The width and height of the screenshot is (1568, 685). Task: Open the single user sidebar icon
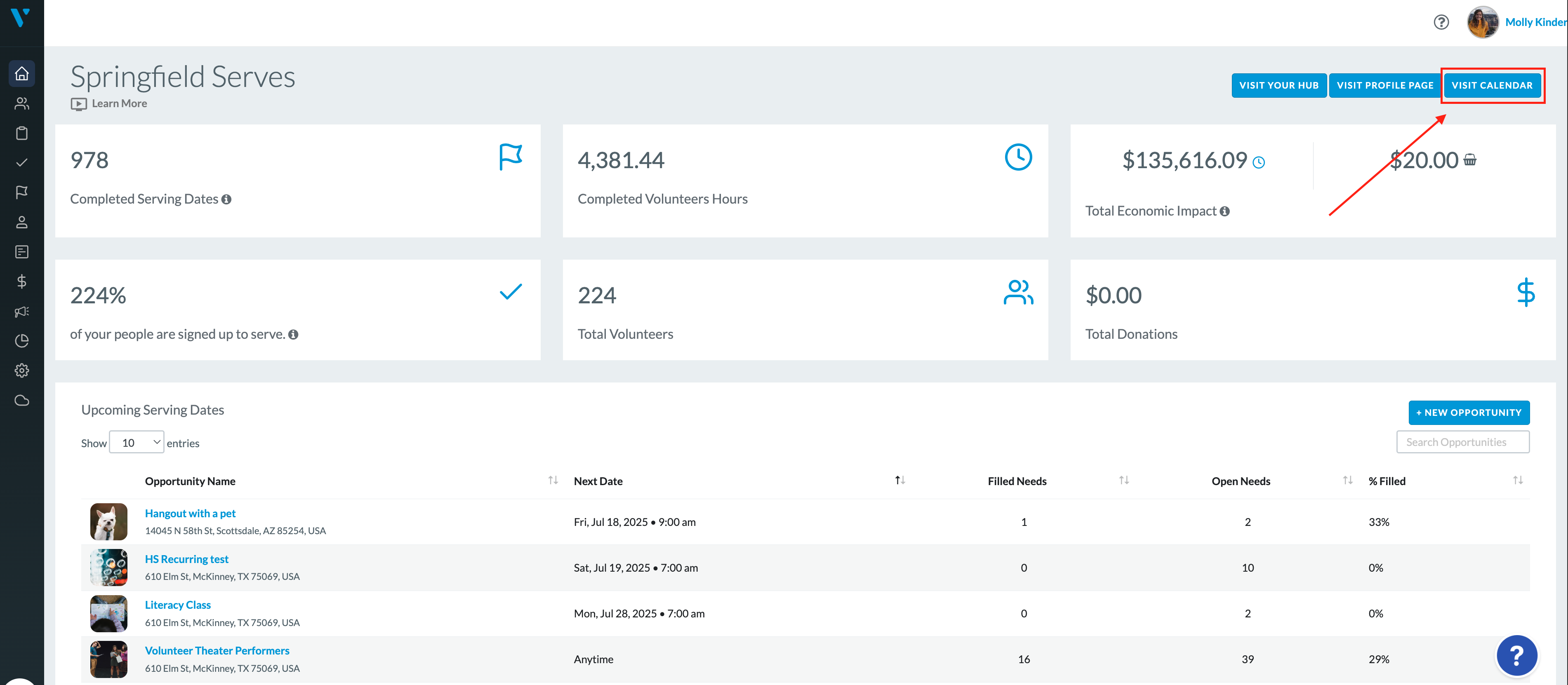tap(22, 222)
